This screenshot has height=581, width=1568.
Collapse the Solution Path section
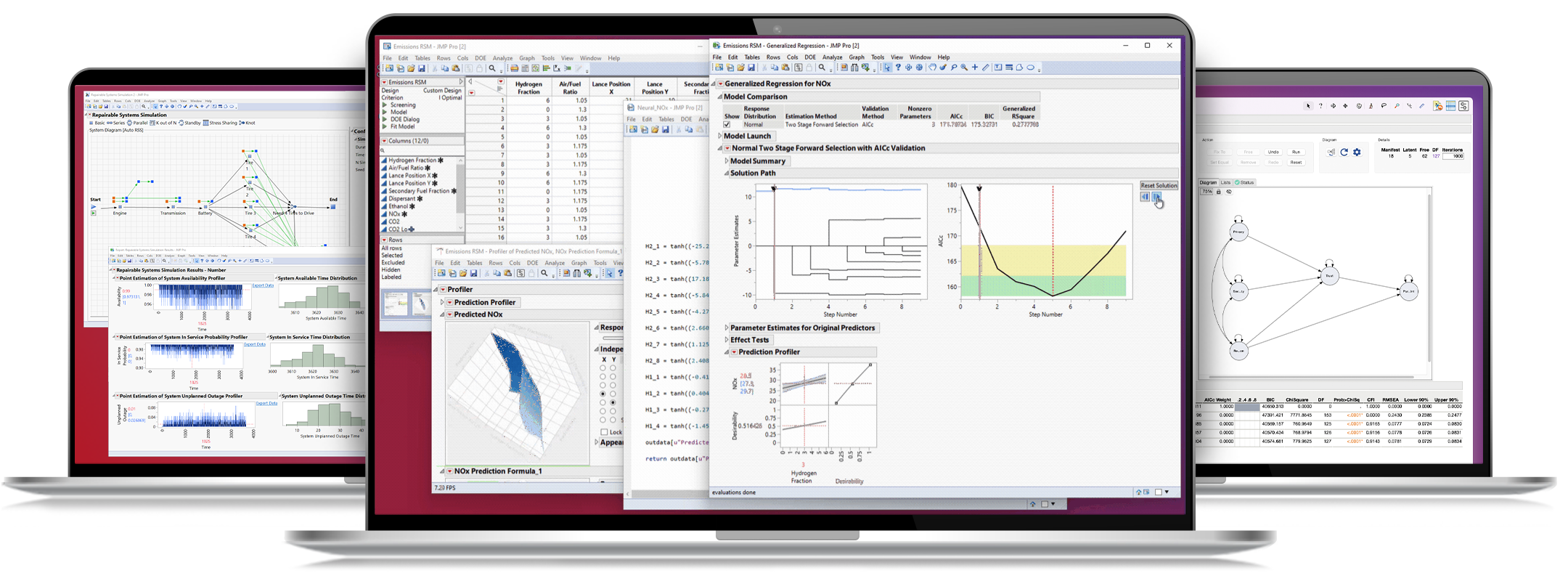click(x=726, y=174)
